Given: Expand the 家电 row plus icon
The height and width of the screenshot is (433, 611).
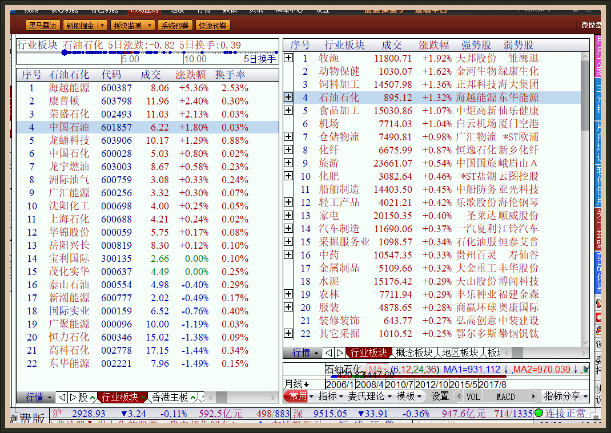Looking at the screenshot, I should pos(288,215).
